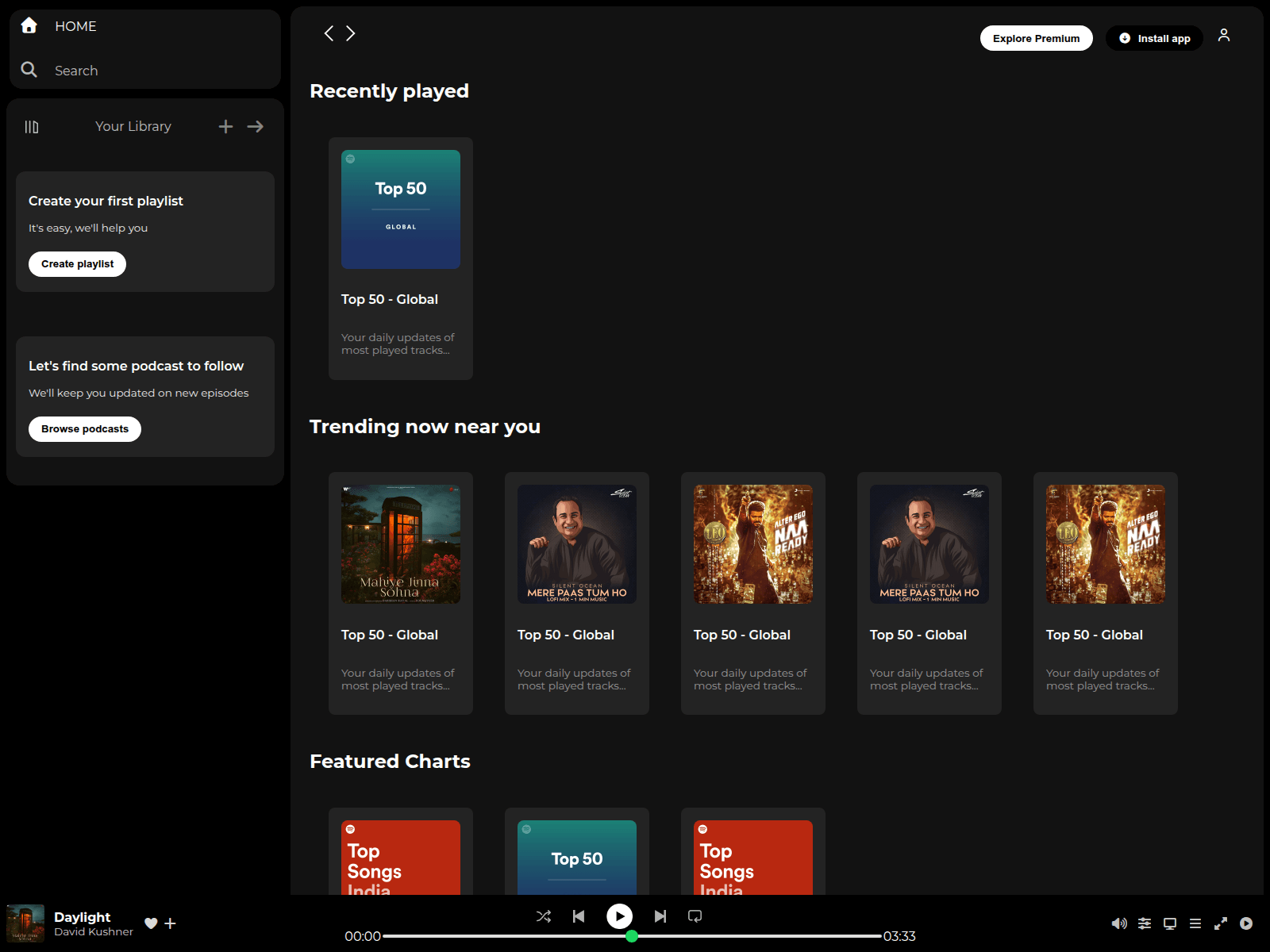Click the 'Create your first playlist' text
The image size is (1270, 952).
click(106, 202)
